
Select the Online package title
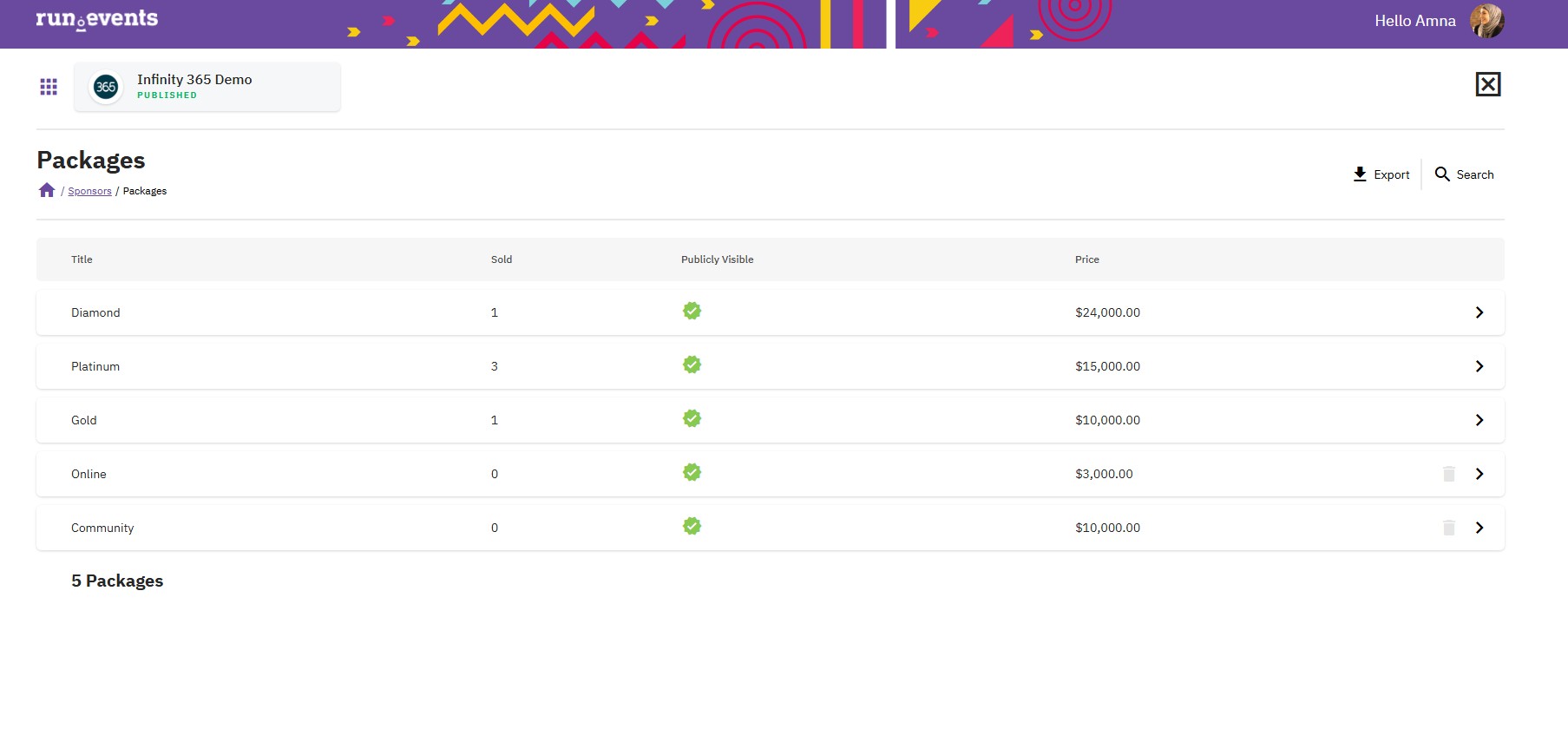(89, 474)
